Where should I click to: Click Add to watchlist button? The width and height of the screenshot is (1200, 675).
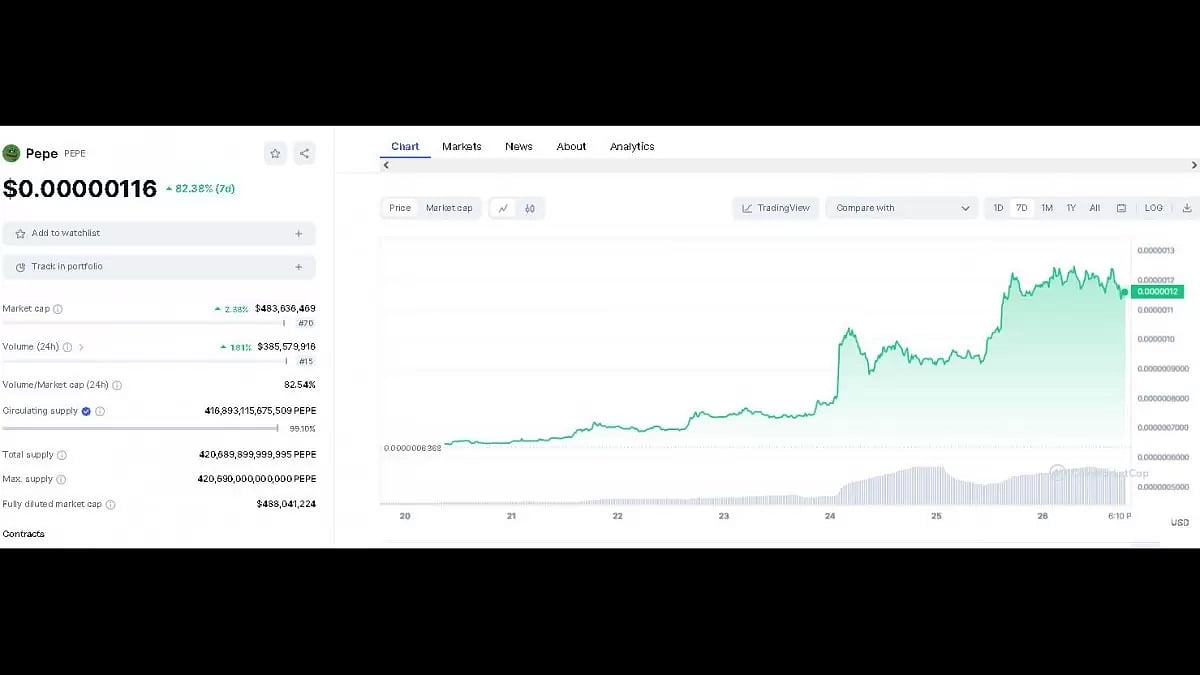159,234
